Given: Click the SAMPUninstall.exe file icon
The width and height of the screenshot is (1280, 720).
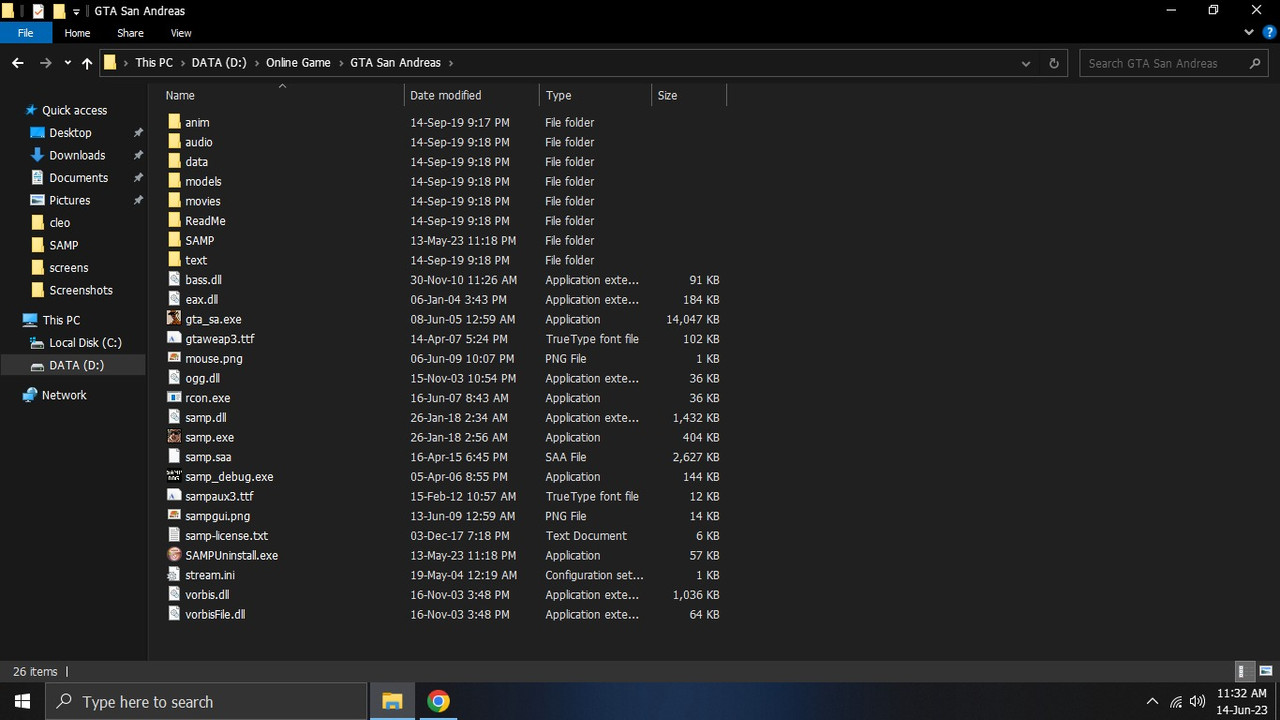Looking at the screenshot, I should coord(174,555).
